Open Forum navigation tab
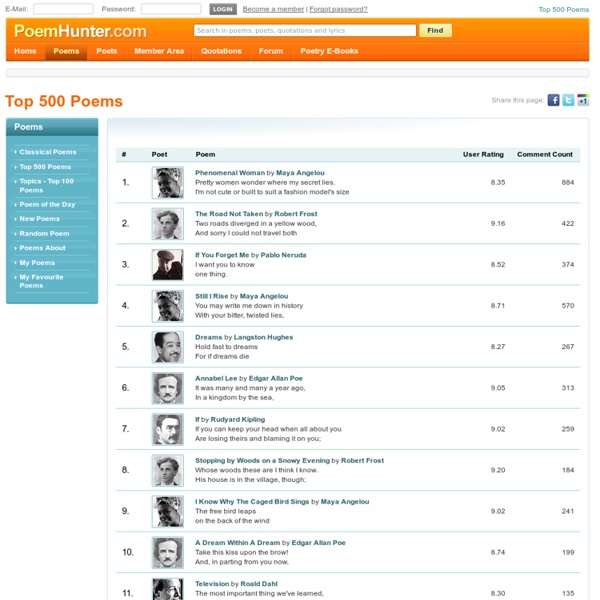Viewport: 600px width, 600px height. tap(271, 51)
